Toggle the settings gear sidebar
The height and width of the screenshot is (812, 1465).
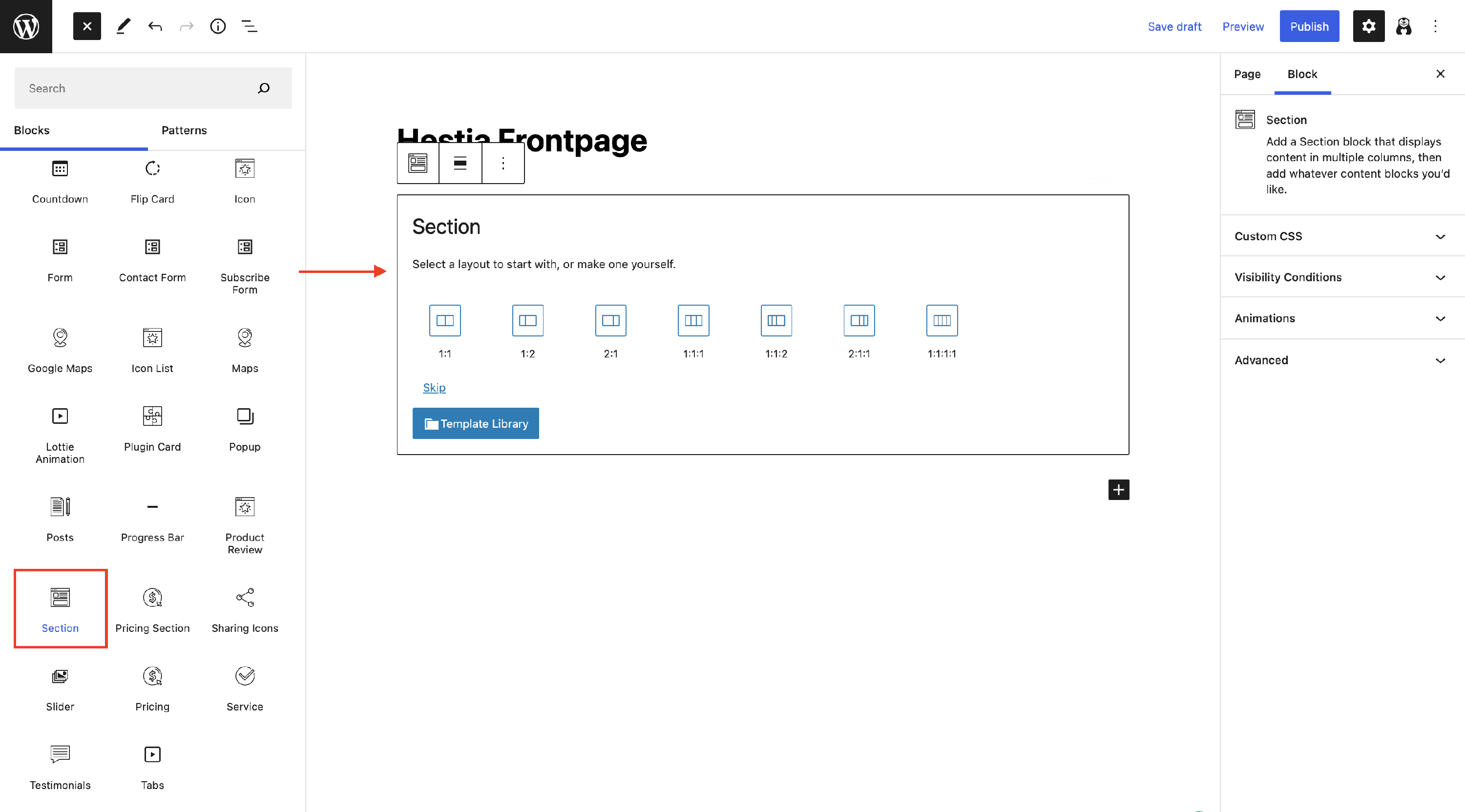[1368, 26]
